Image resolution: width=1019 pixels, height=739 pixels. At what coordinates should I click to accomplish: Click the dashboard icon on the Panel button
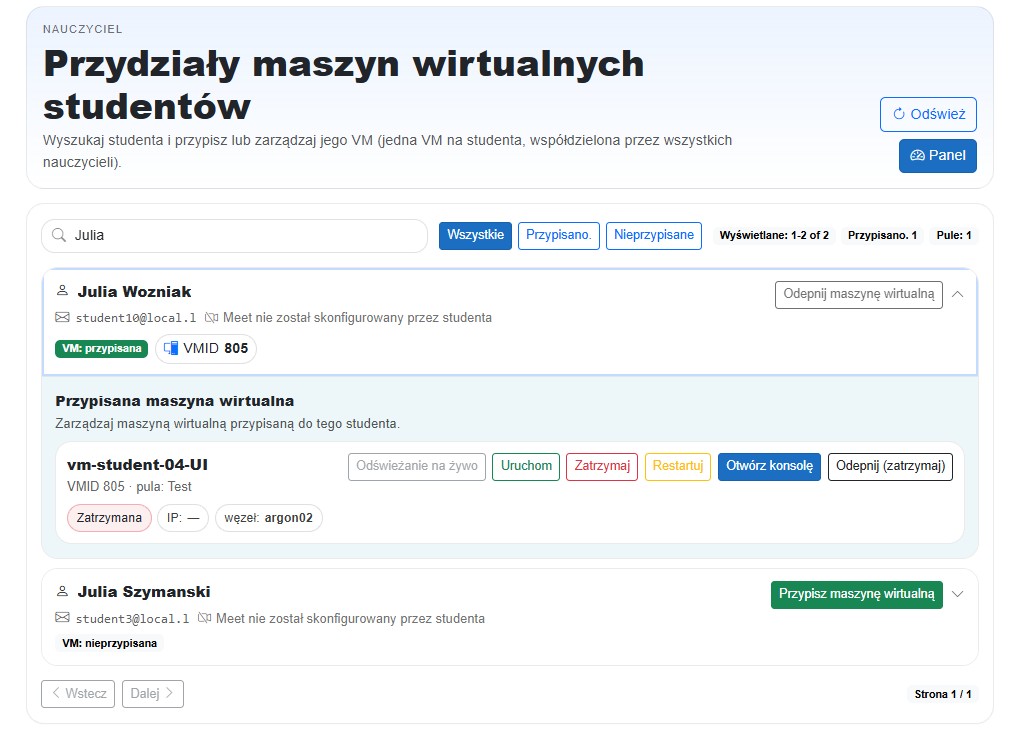(917, 155)
